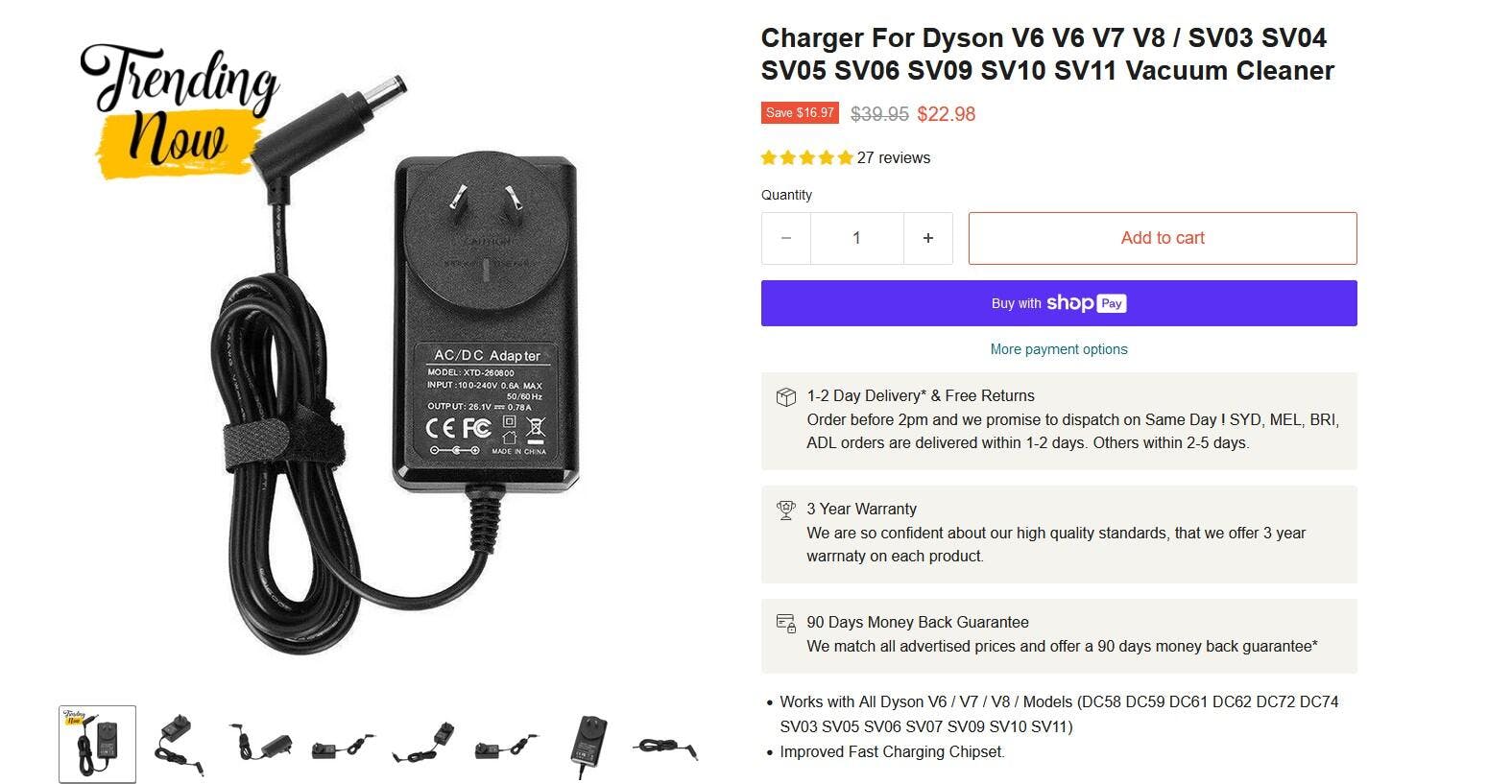The image size is (1512, 784).
Task: Select the second product thumbnail
Action: [x=179, y=745]
